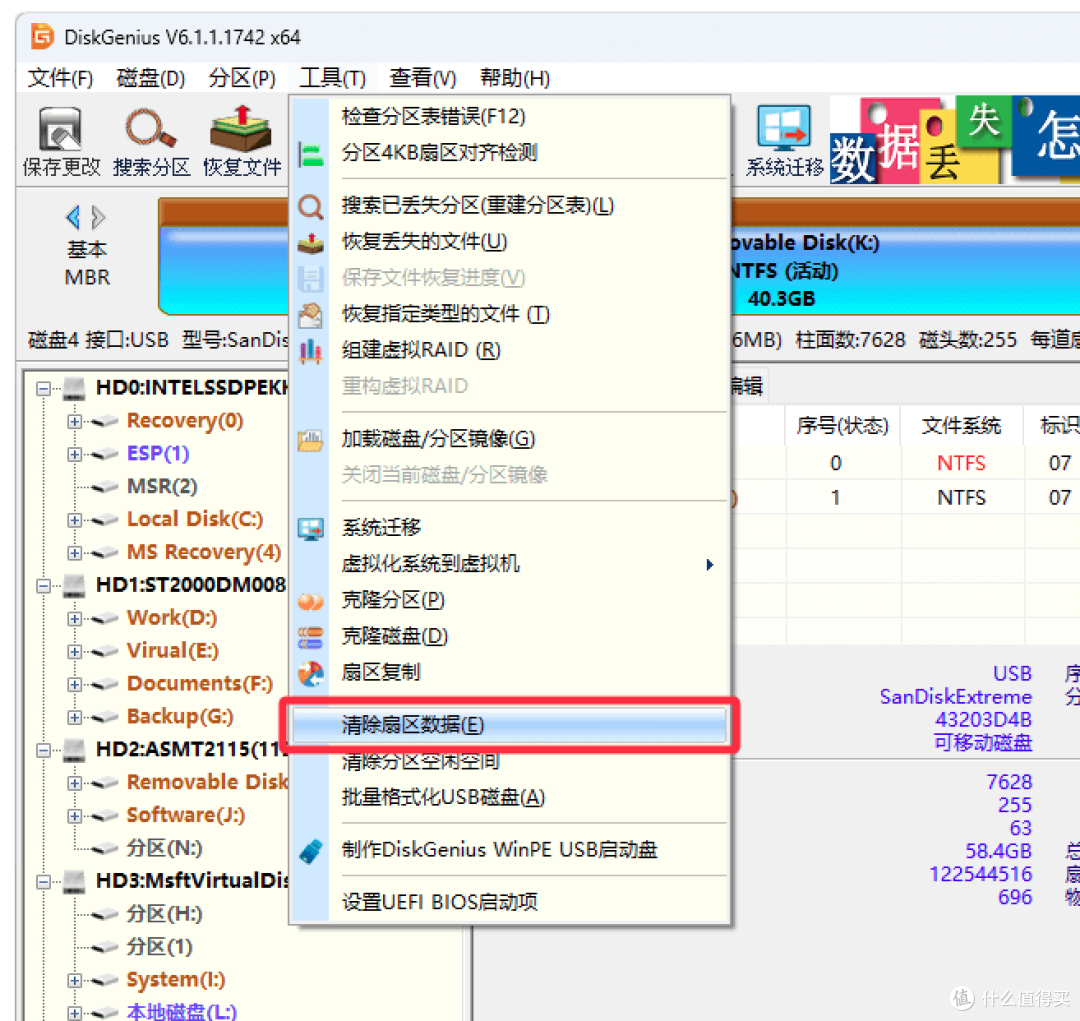1080x1021 pixels.
Task: Choose 克隆磁盘(D) clone disk entry
Action: tap(509, 636)
